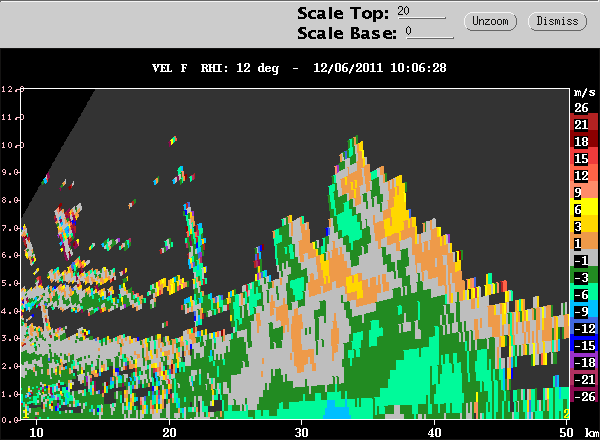Viewport: 600px width, 440px height.
Task: Click the RHI title 'VEL F RHI: 12 deg'
Action: pyautogui.click(x=215, y=68)
